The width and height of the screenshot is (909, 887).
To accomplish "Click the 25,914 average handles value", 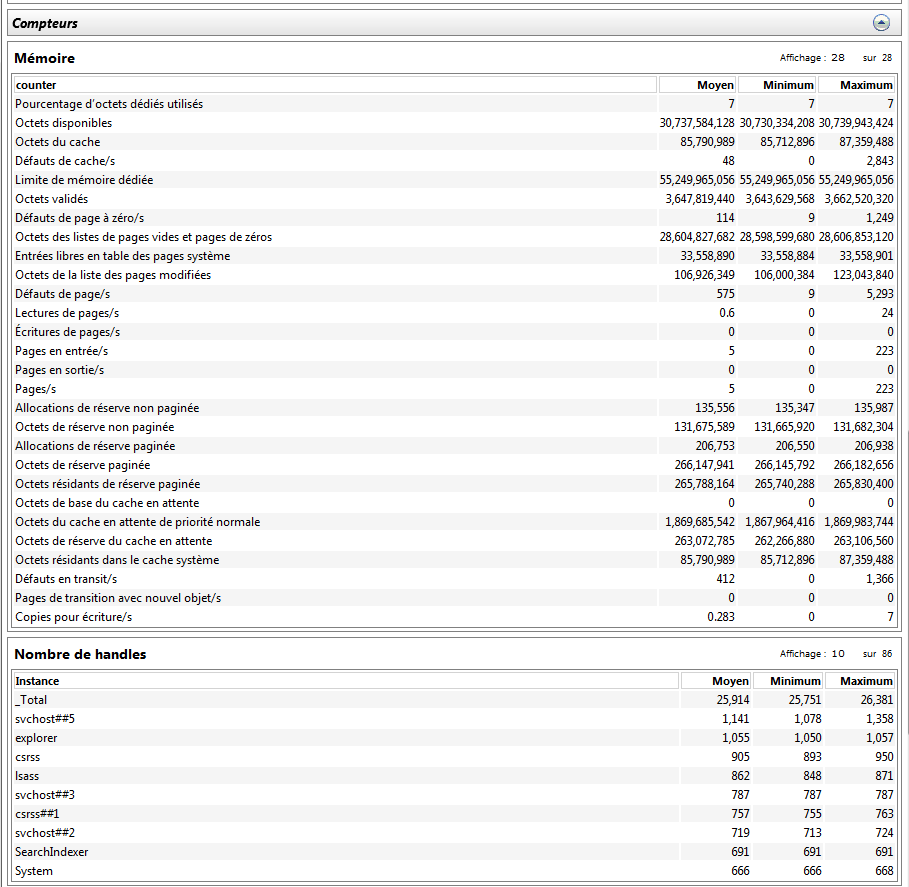I will point(733,700).
